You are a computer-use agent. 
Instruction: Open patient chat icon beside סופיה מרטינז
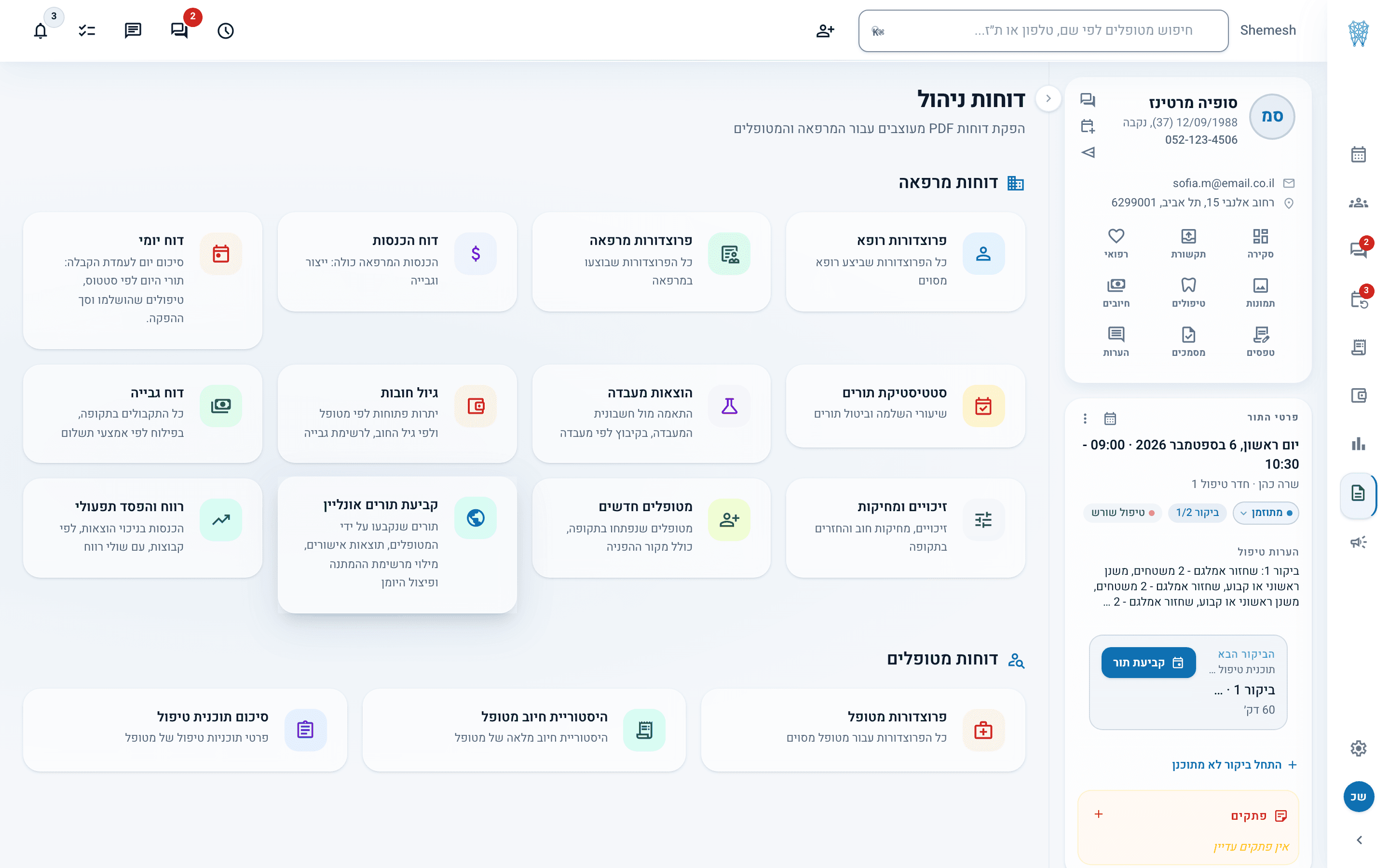click(x=1088, y=100)
